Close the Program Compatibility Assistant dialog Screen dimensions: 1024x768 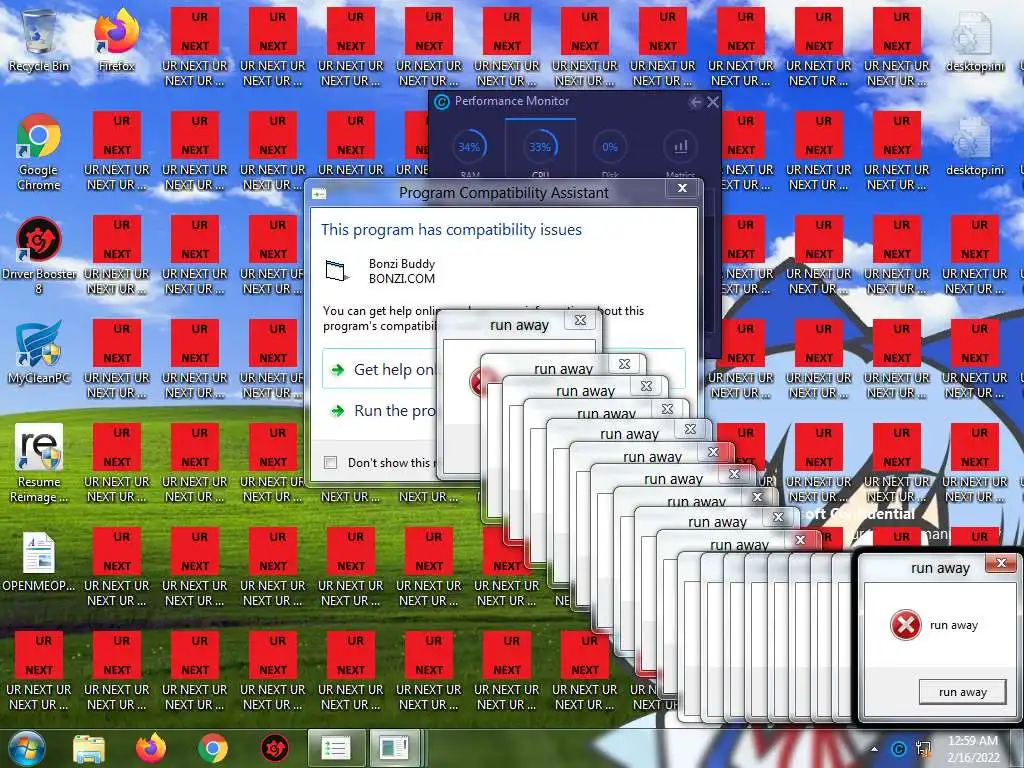[x=682, y=188]
